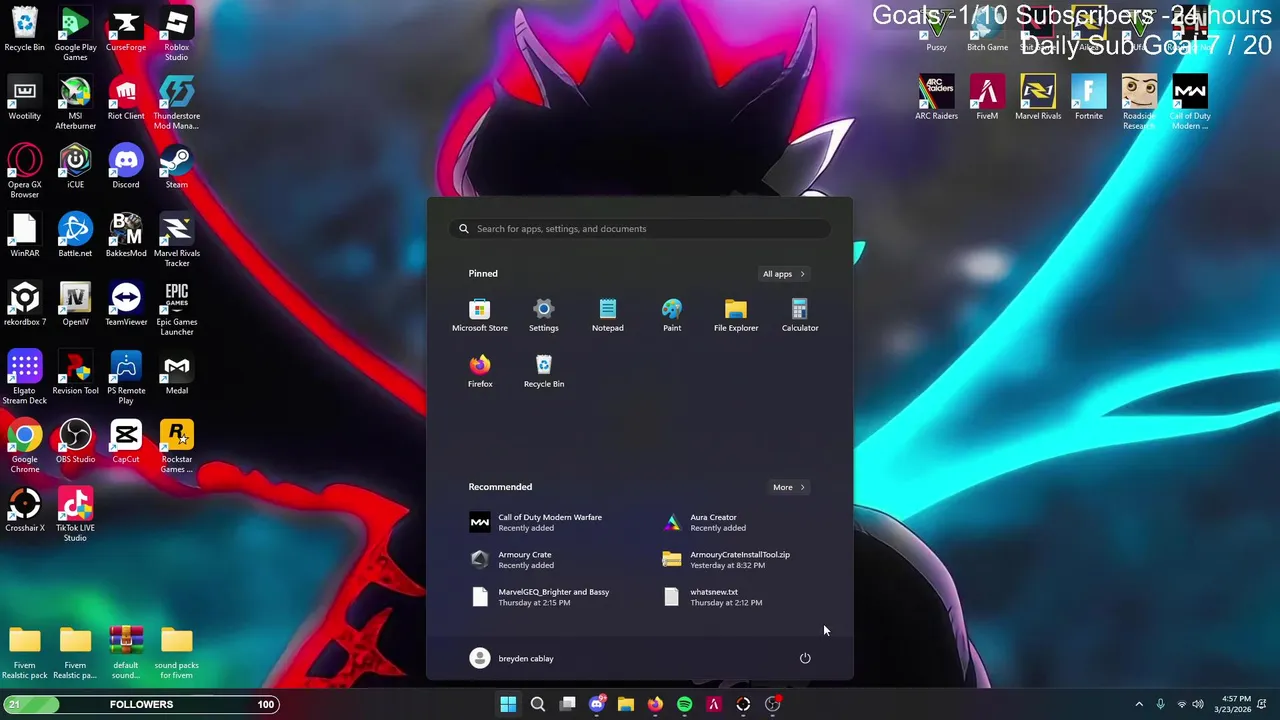
Task: Open Calculator from pinned apps
Action: point(800,315)
